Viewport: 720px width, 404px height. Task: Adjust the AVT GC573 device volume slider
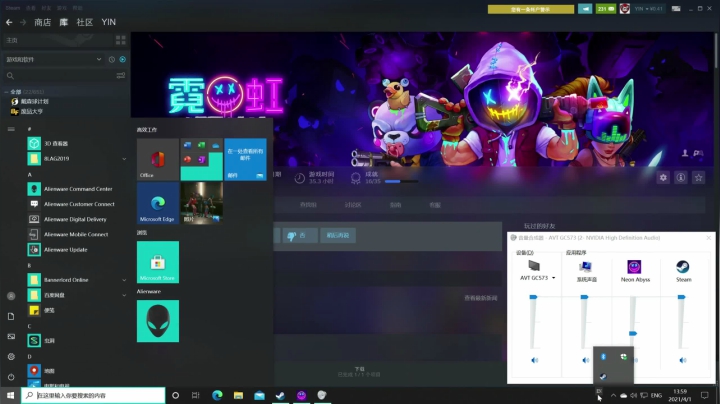click(533, 297)
